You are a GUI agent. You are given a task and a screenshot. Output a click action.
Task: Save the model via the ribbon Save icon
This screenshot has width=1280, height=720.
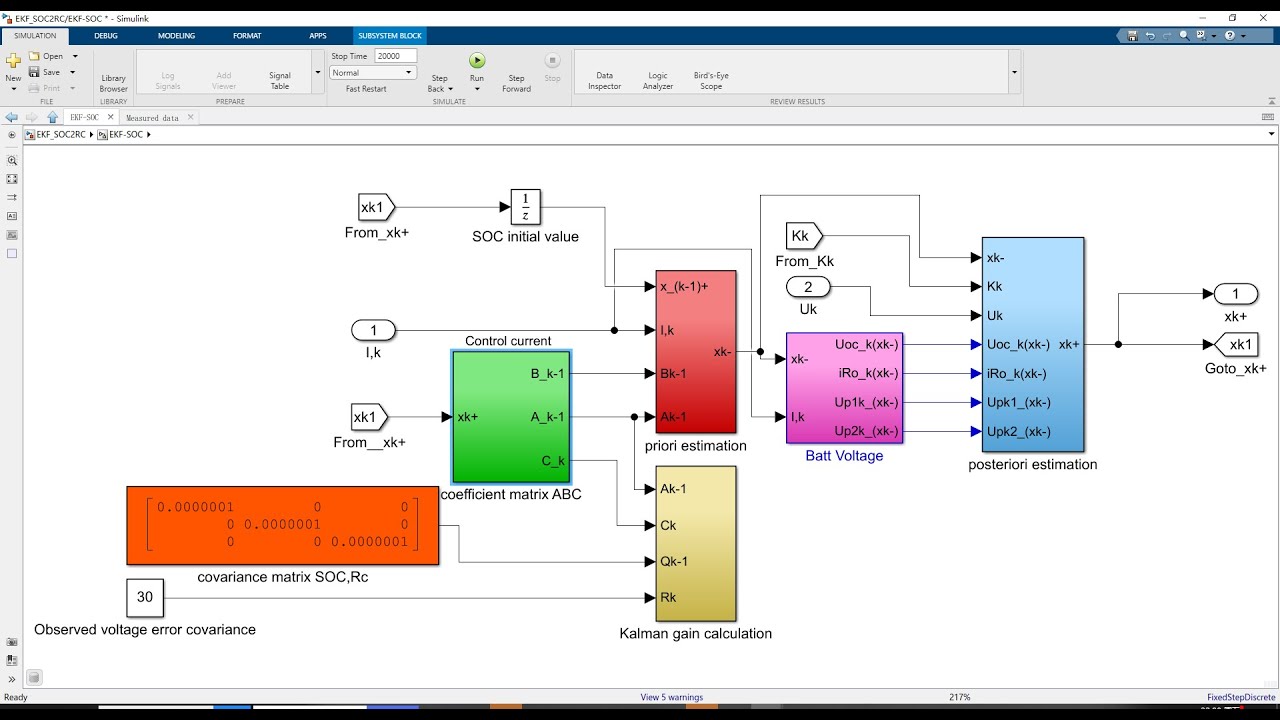34,72
